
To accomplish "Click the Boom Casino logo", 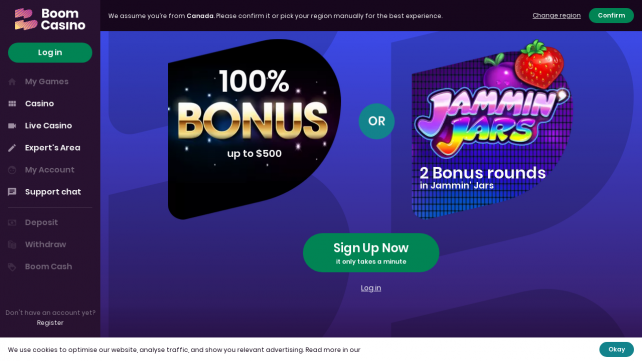I will (x=50, y=19).
